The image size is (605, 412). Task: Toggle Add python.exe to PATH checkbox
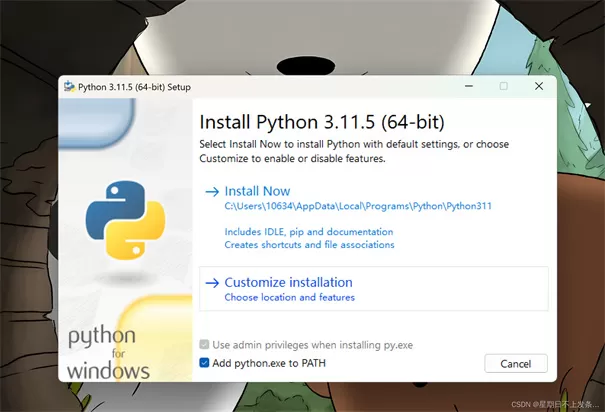click(204, 363)
